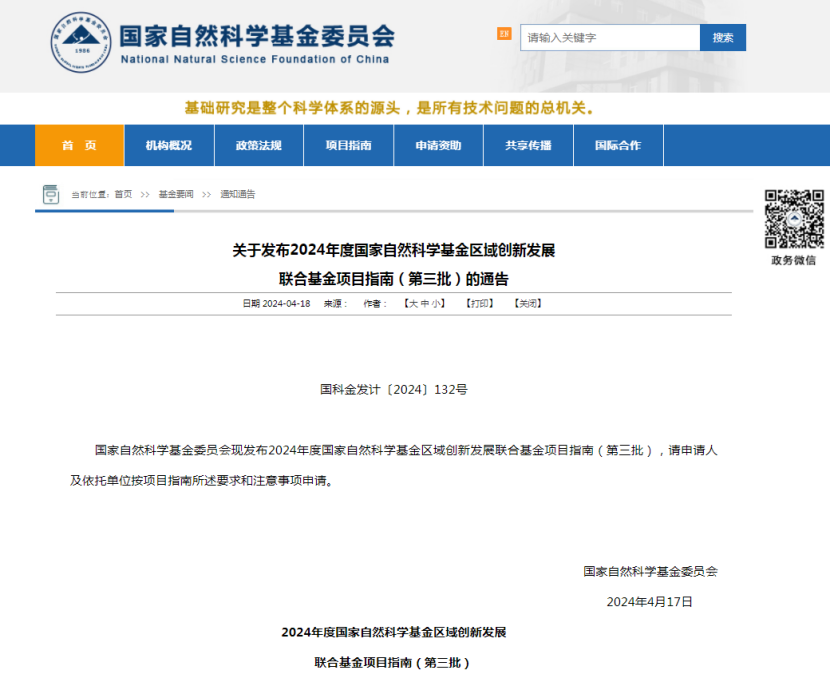Open the 机构概况 menu
Image resolution: width=830 pixels, height=690 pixels.
(x=169, y=146)
